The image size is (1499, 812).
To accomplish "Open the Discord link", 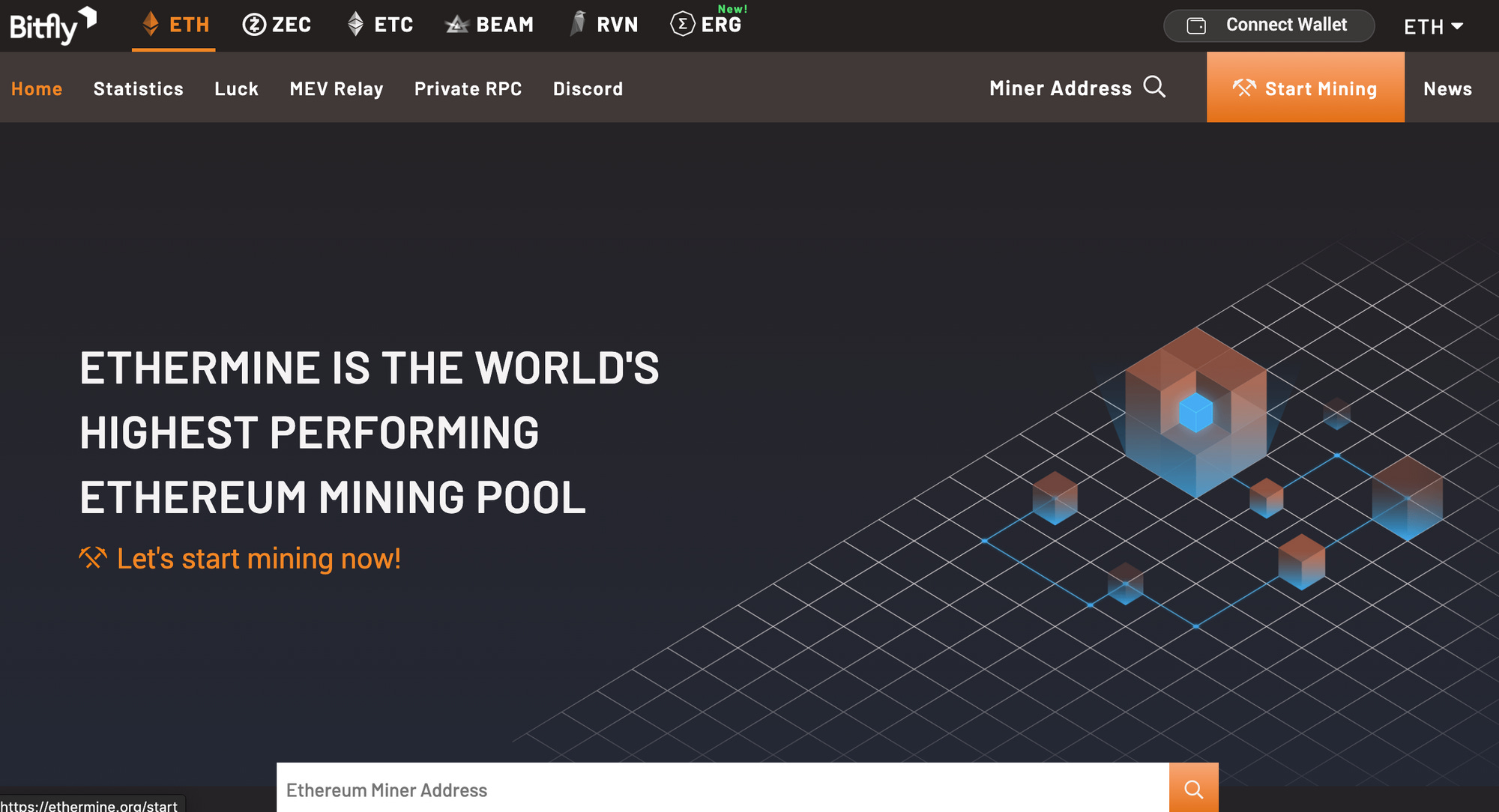I will [588, 88].
